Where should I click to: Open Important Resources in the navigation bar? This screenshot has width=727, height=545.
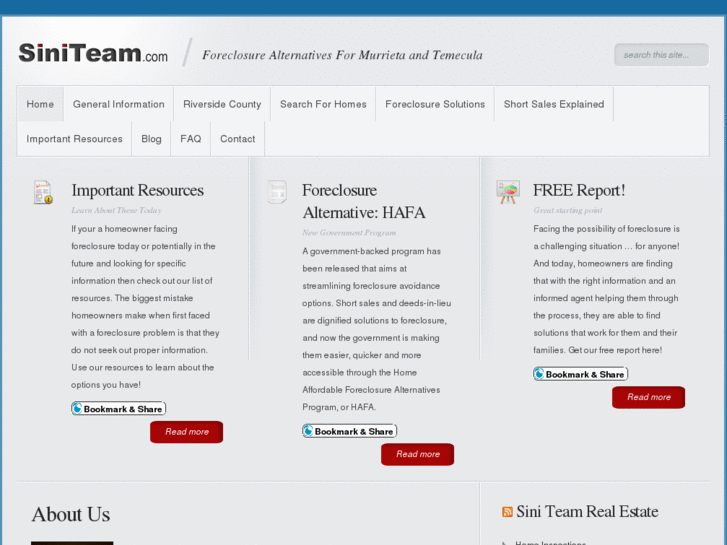74,139
